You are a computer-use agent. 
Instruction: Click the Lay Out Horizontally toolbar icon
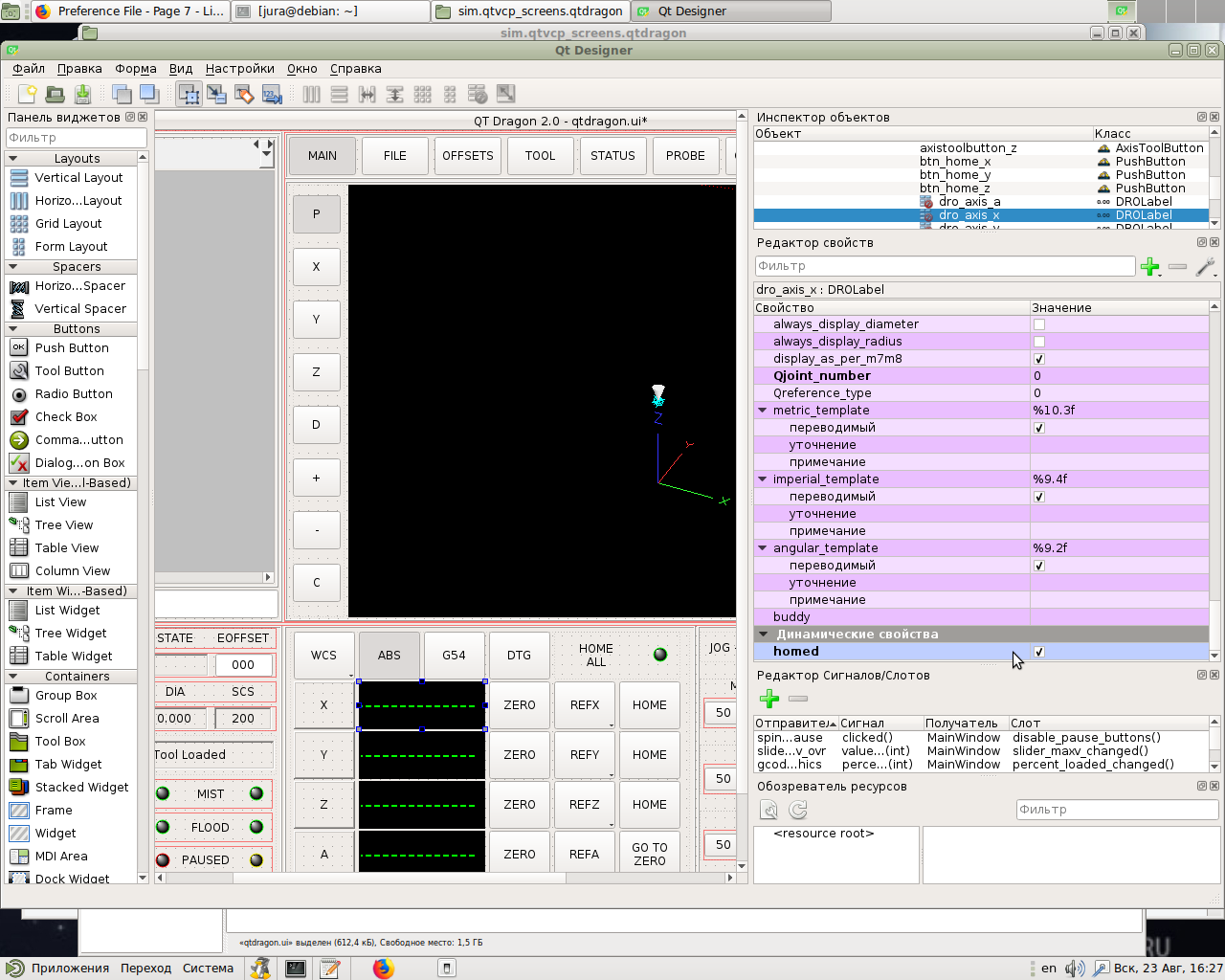click(x=311, y=94)
